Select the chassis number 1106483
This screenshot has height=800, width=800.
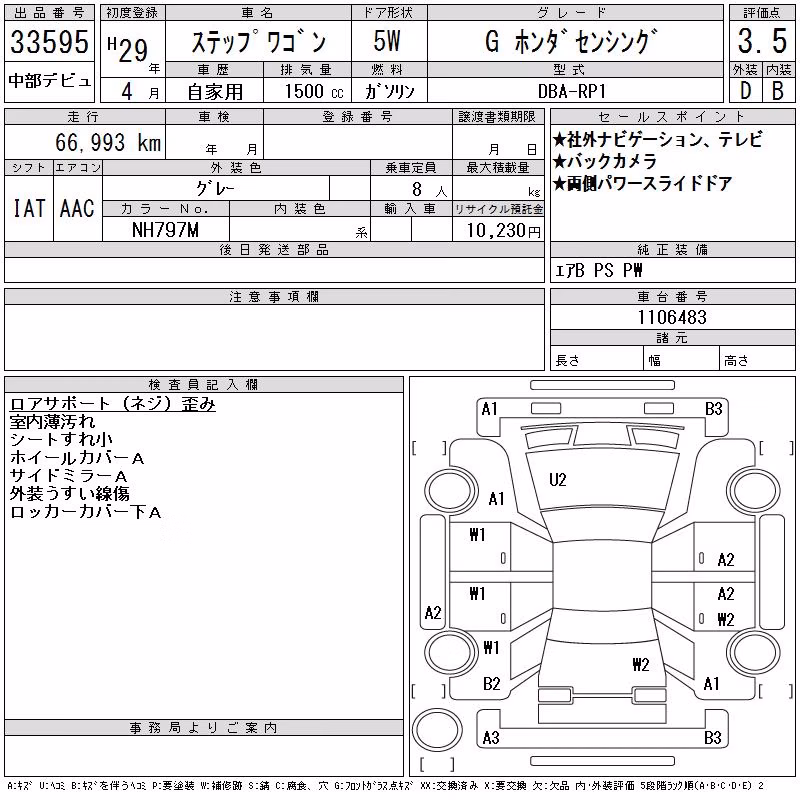point(672,317)
